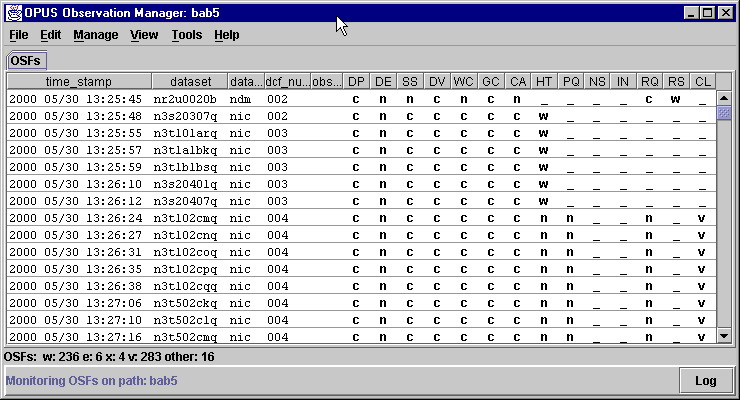
Task: Click the Log button
Action: coord(705,380)
